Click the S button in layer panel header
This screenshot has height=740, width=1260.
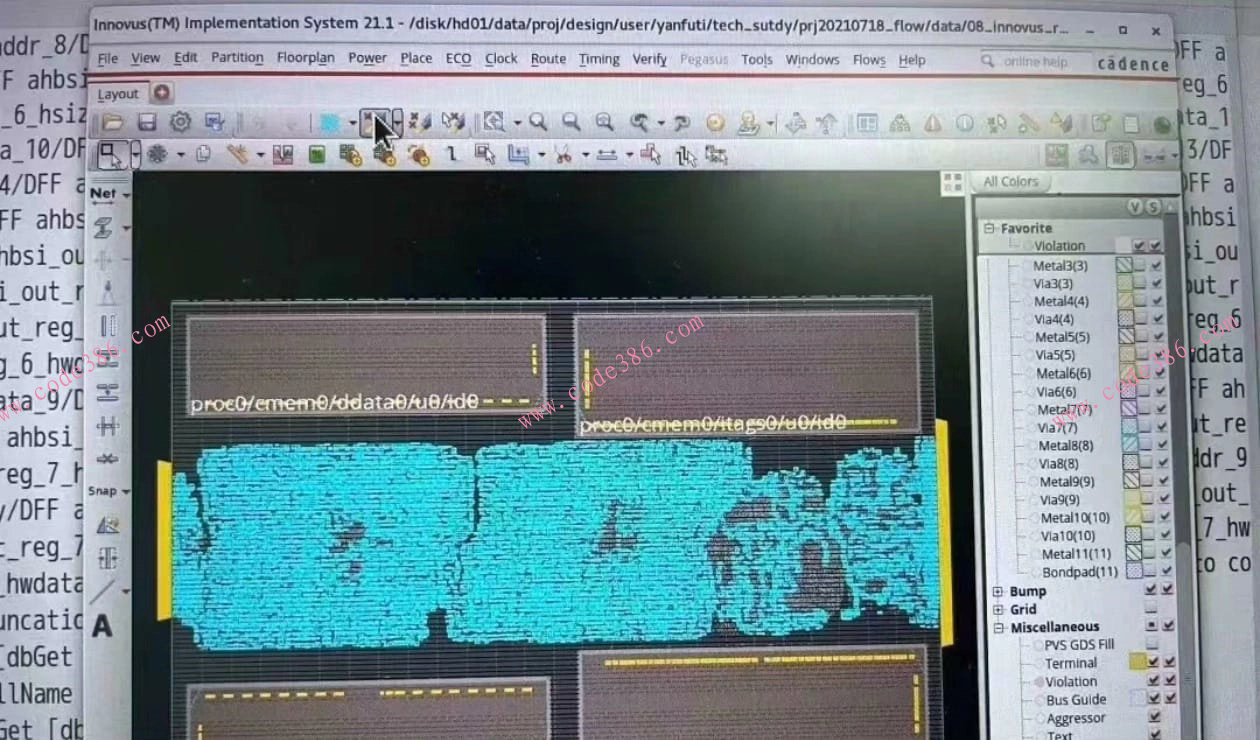click(1152, 207)
